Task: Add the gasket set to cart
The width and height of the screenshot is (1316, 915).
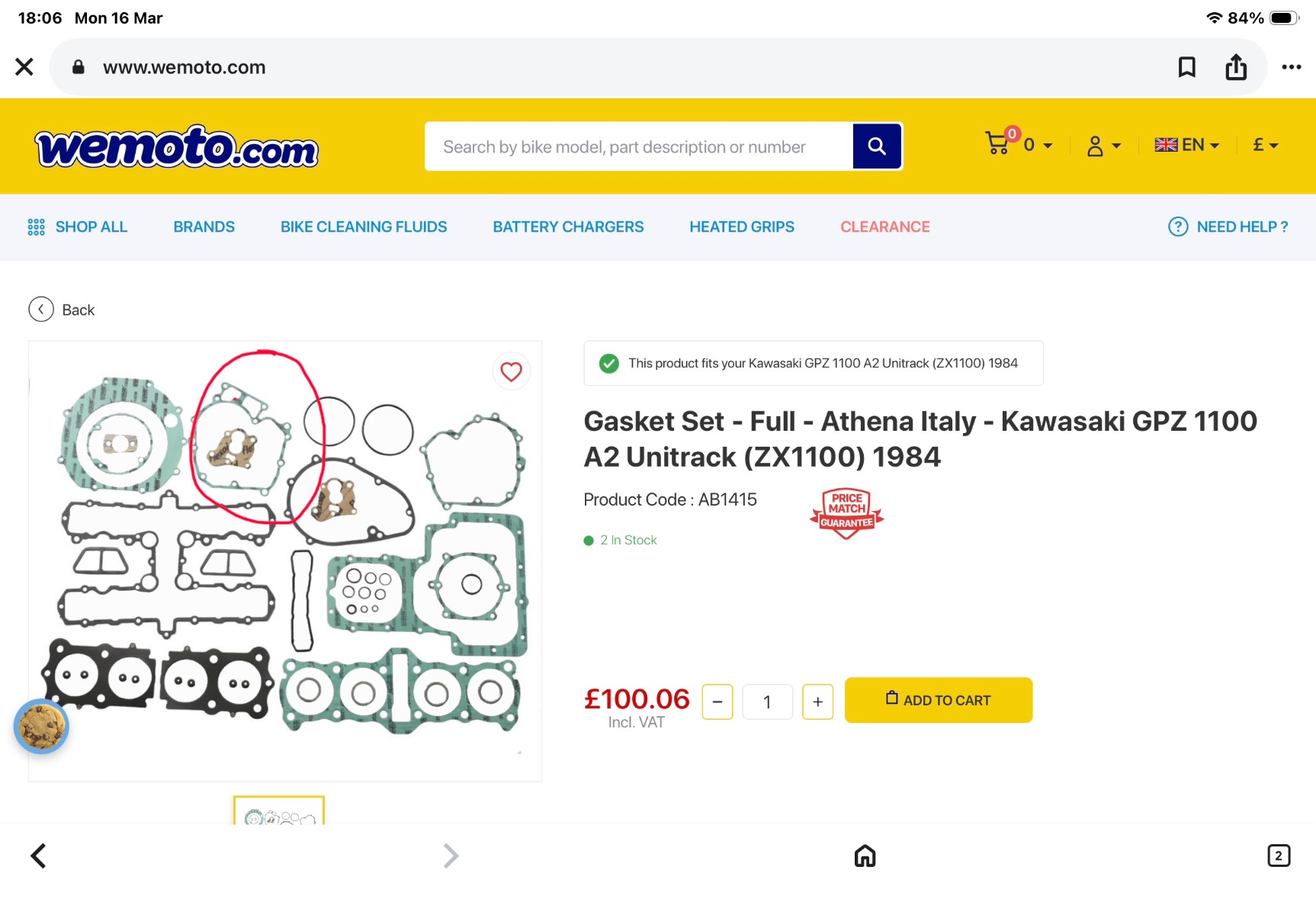Action: click(938, 700)
